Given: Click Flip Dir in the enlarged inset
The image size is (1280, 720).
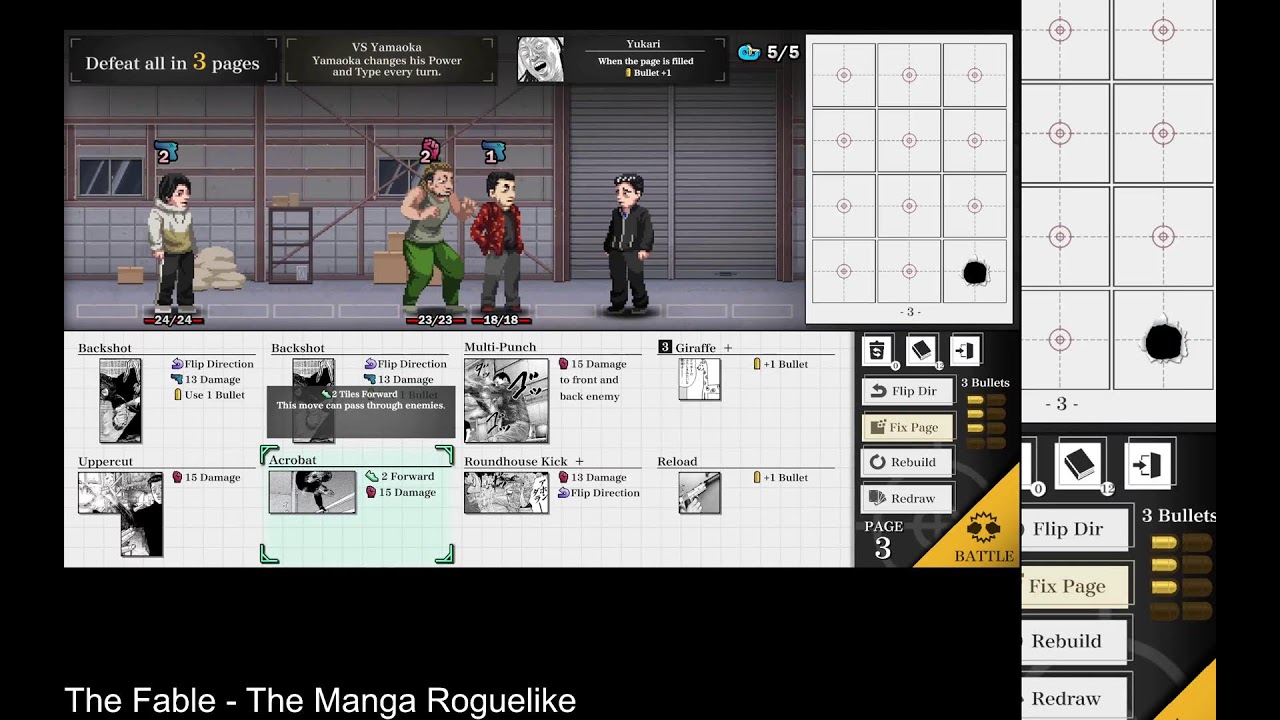Looking at the screenshot, I should click(1076, 529).
